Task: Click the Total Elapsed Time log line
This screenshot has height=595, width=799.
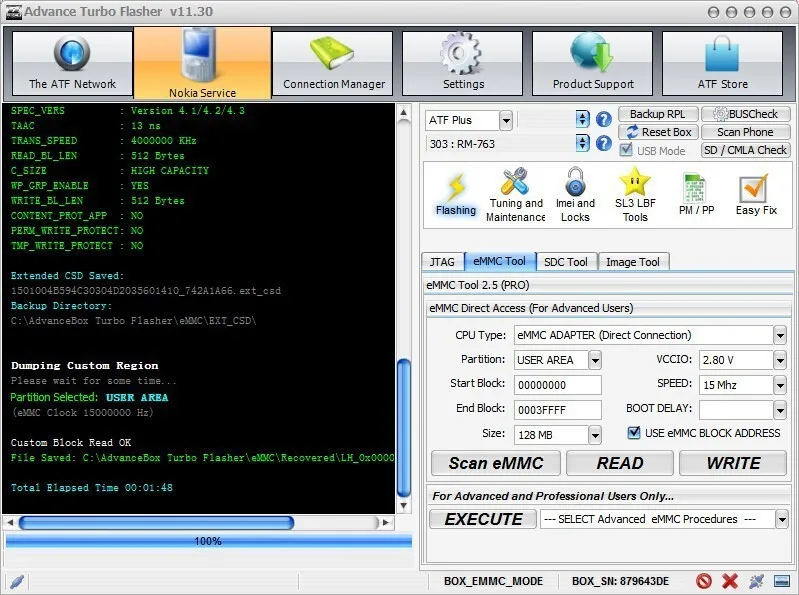Action: pos(92,488)
